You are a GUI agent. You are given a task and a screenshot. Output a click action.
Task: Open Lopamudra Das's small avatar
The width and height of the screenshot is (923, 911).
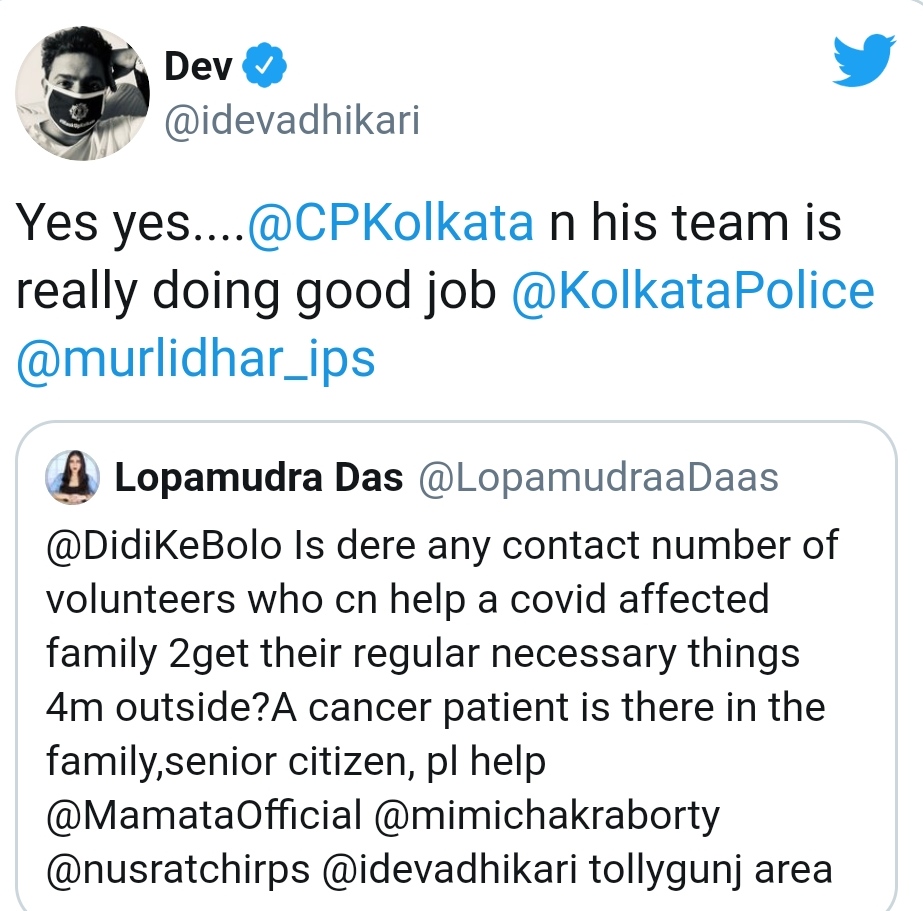[73, 479]
